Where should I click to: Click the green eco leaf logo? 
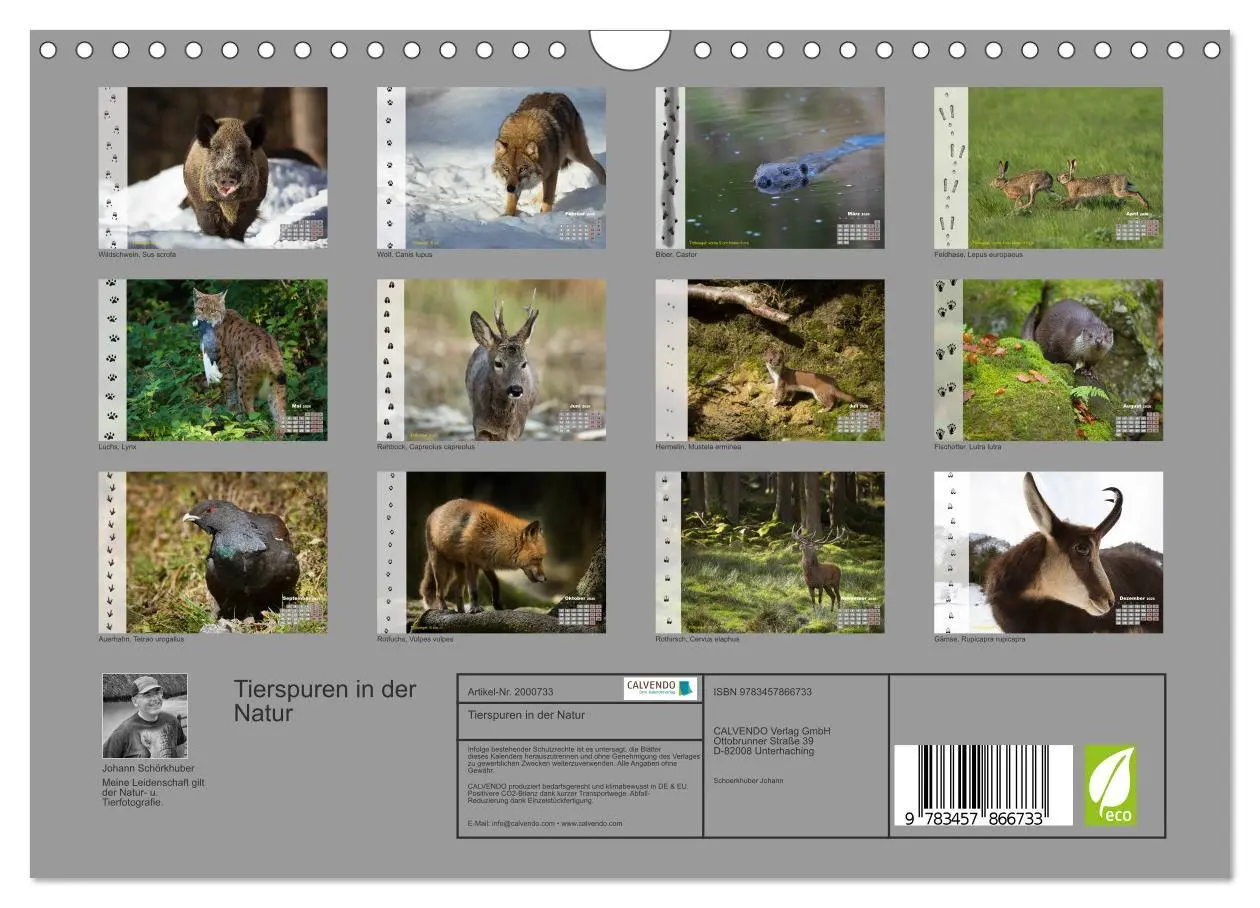pyautogui.click(x=1110, y=785)
